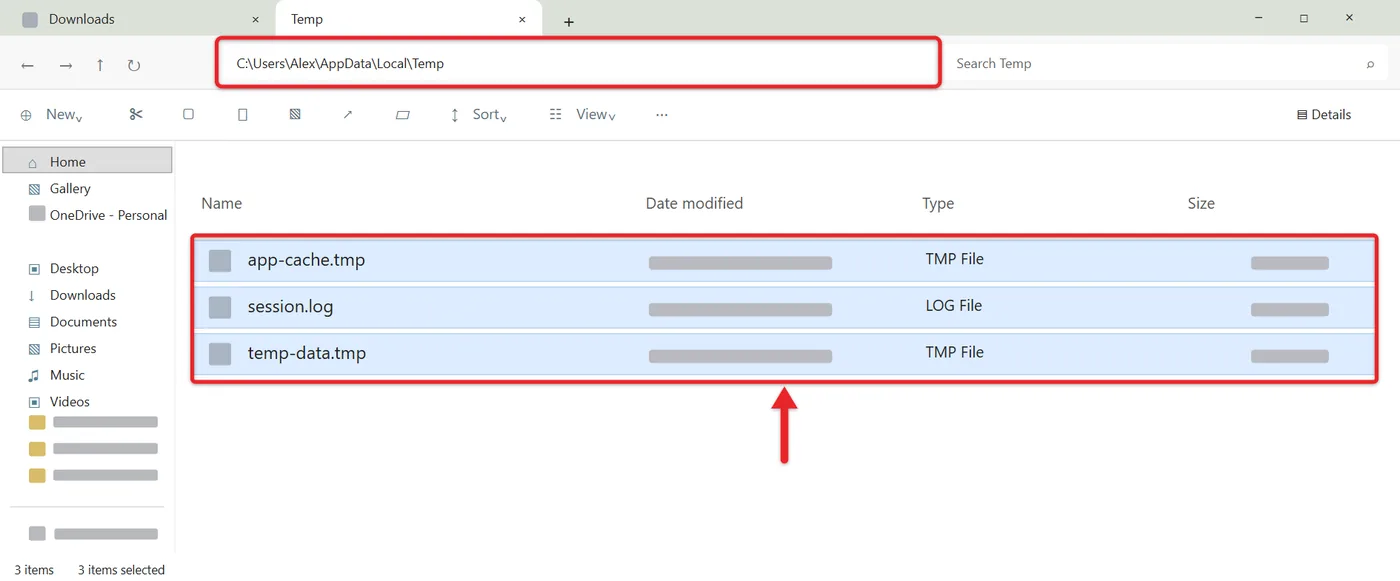Click the Gallery icon in sidebar
This screenshot has width=1400, height=581.
tap(34, 189)
